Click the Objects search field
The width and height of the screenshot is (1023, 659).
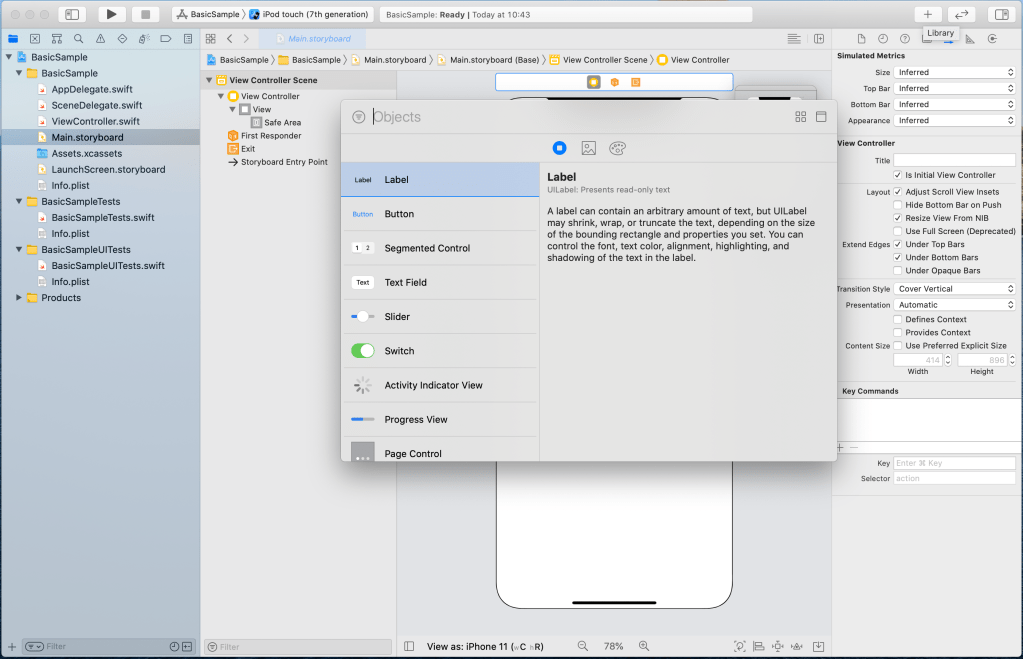(580, 117)
